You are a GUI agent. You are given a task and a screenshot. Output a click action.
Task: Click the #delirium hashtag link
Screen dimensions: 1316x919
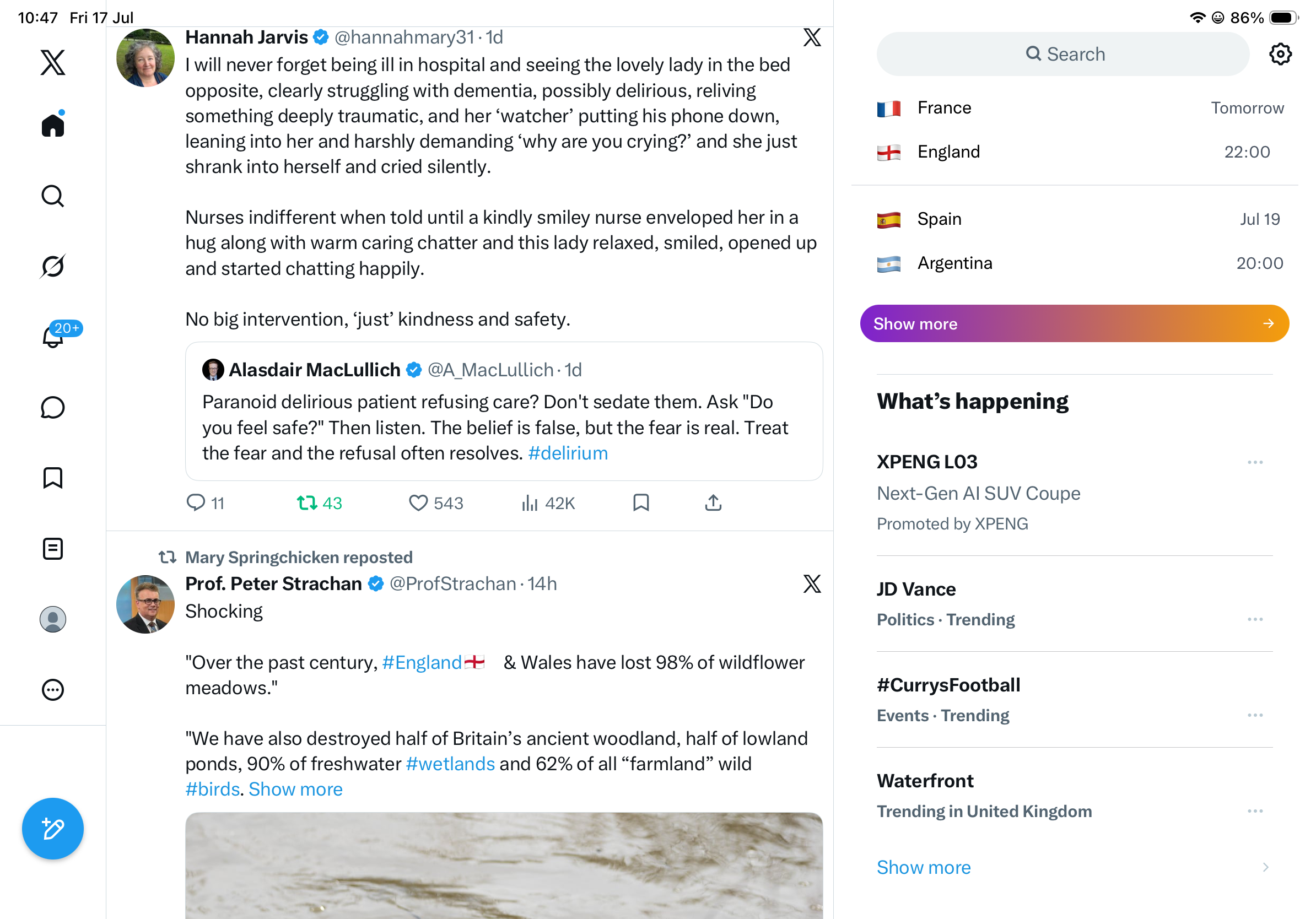coord(568,453)
